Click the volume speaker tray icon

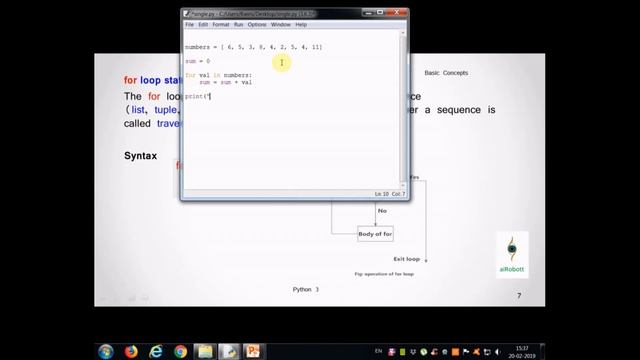(498, 352)
